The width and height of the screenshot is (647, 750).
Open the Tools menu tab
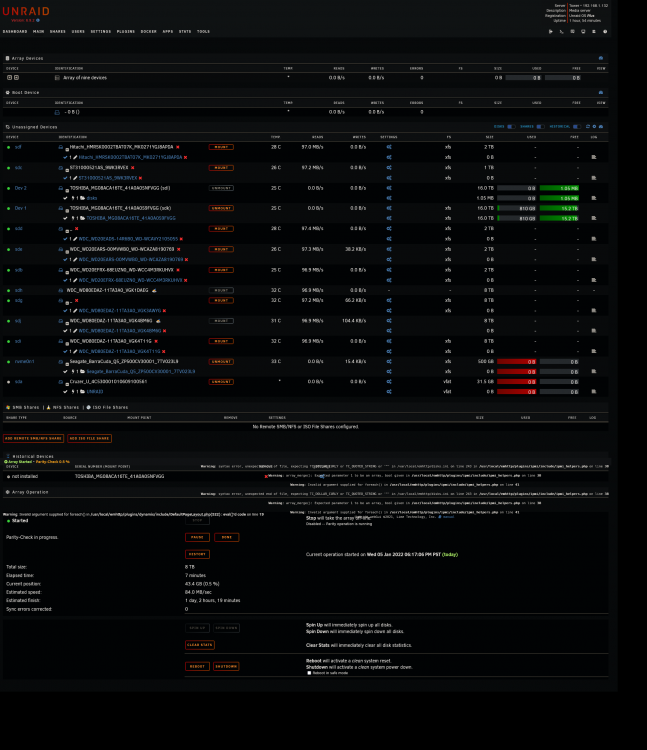coord(203,32)
